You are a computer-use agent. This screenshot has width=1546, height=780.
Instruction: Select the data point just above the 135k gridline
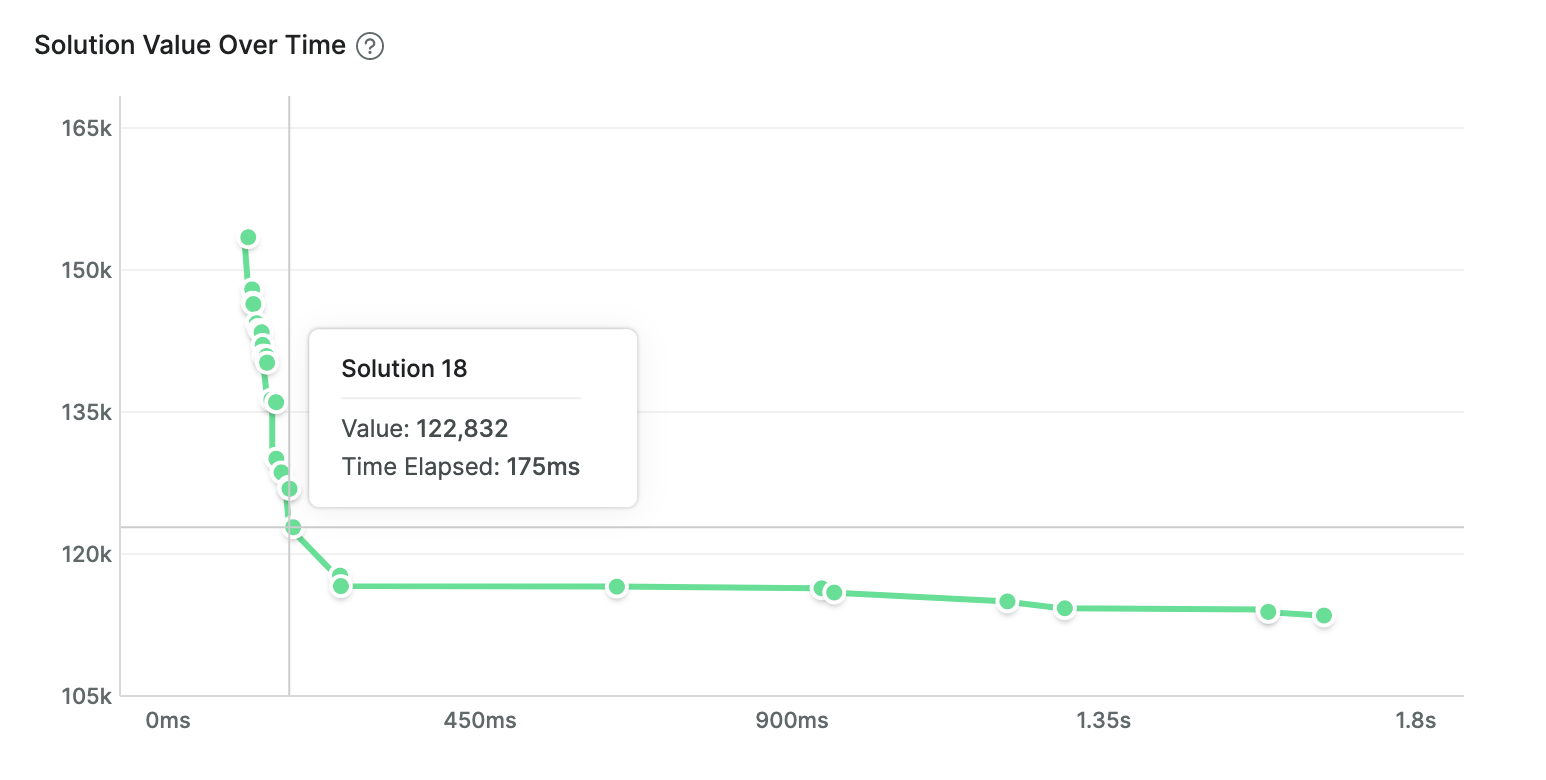pyautogui.click(x=276, y=402)
